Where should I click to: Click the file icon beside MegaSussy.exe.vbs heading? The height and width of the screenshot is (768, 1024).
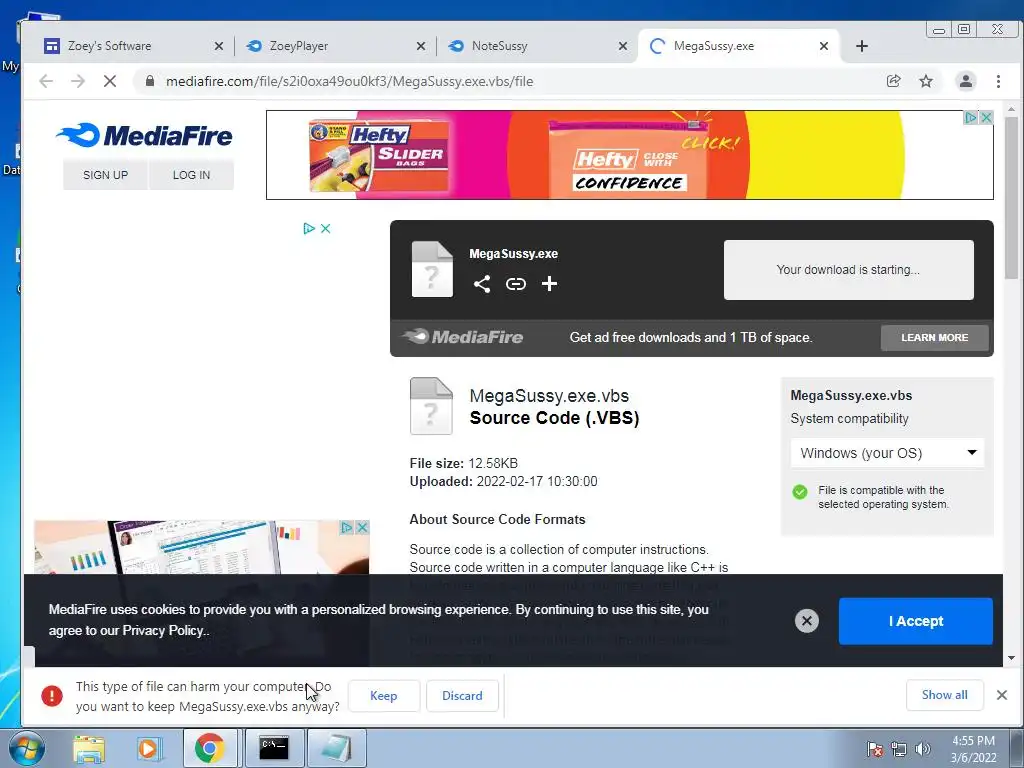pos(431,406)
